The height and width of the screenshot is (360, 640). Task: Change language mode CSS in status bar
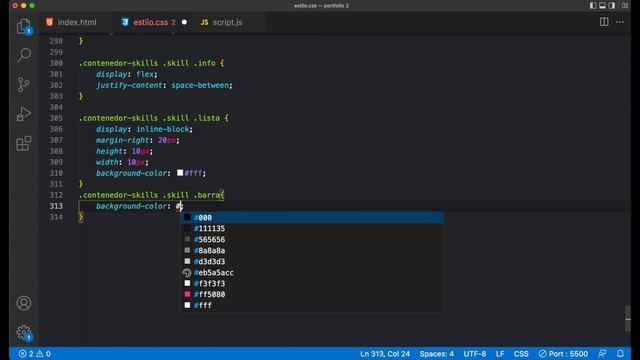521,354
